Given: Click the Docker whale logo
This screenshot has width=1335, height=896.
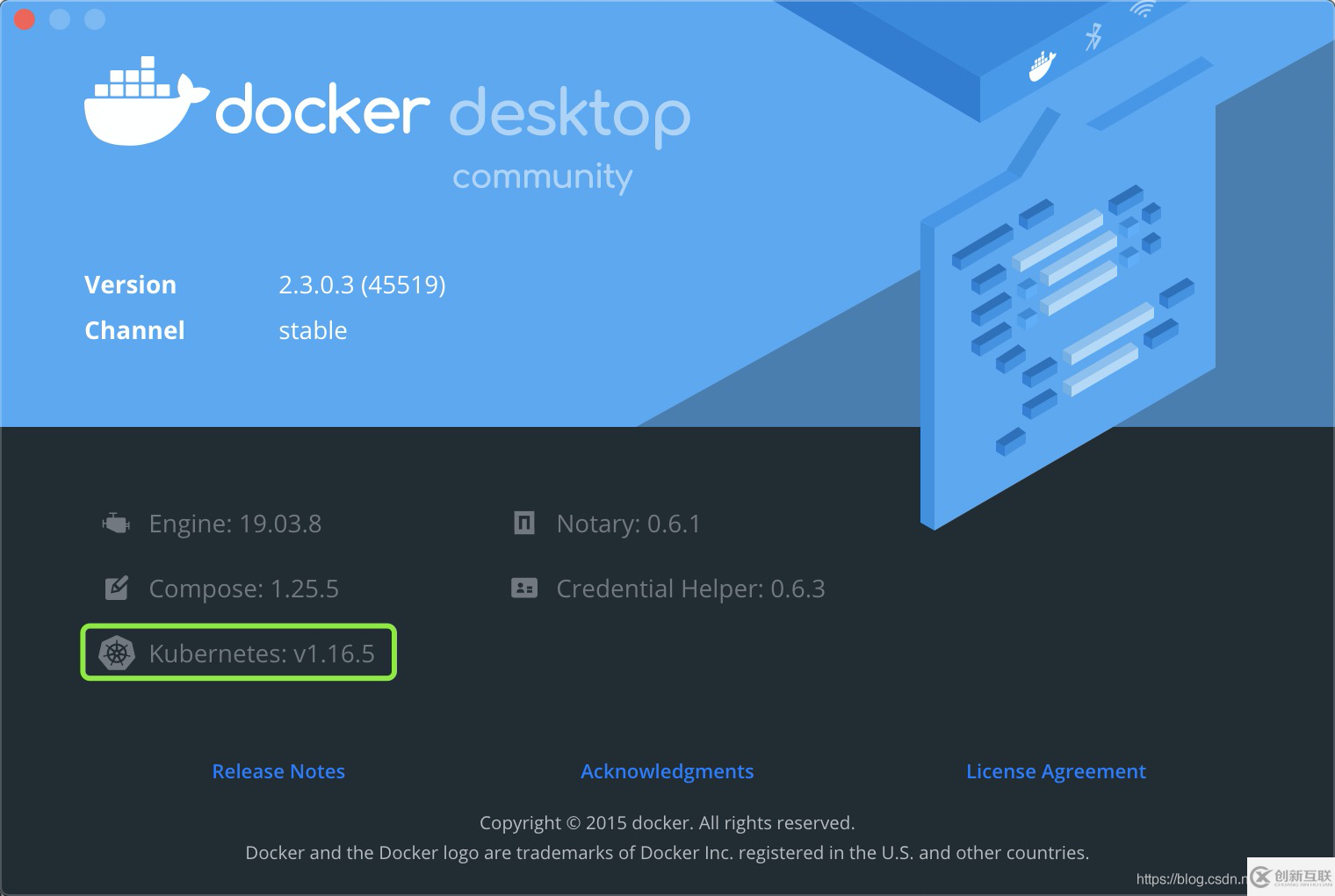Looking at the screenshot, I should [x=145, y=101].
